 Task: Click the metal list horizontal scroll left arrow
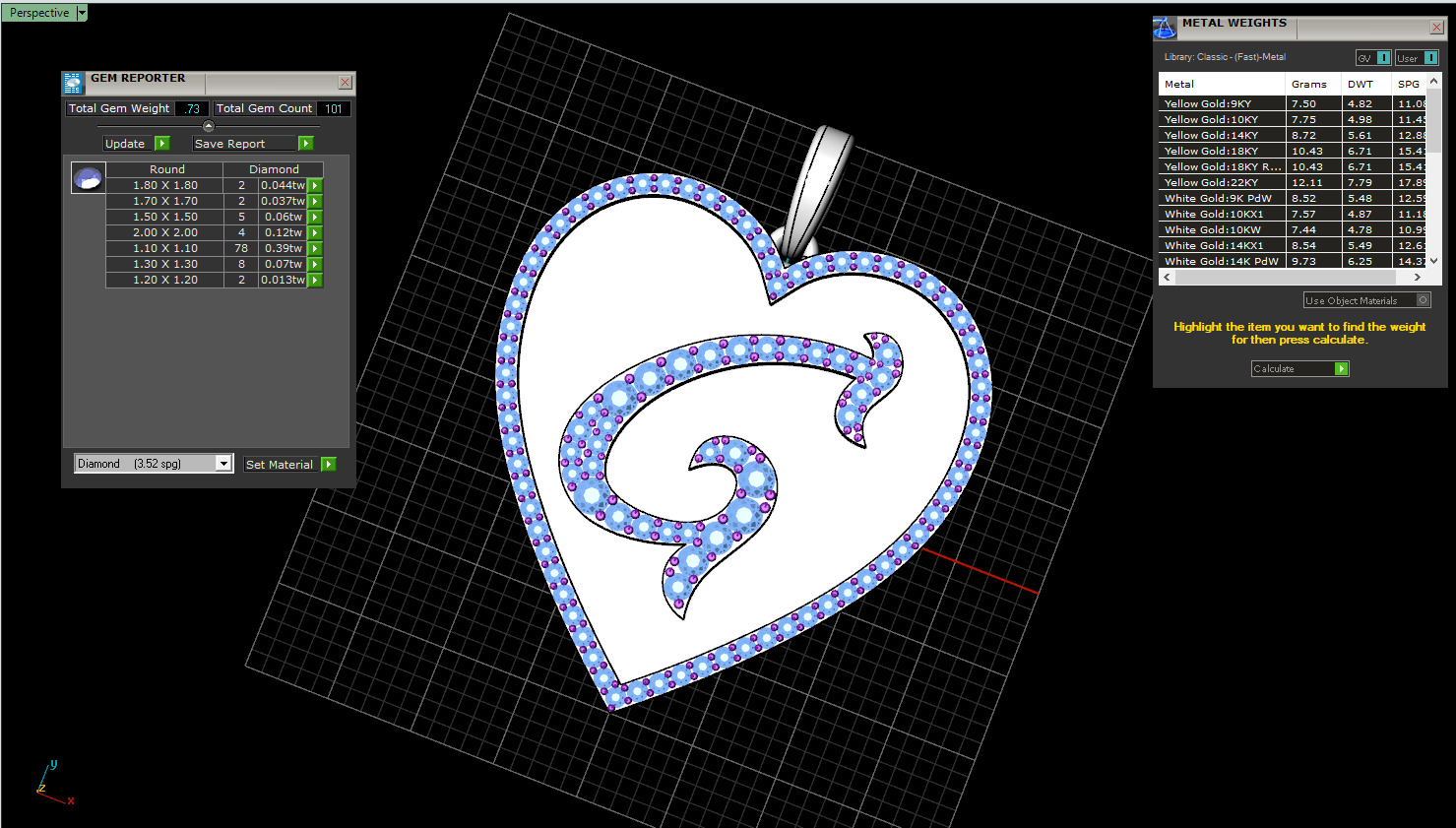pyautogui.click(x=1168, y=278)
